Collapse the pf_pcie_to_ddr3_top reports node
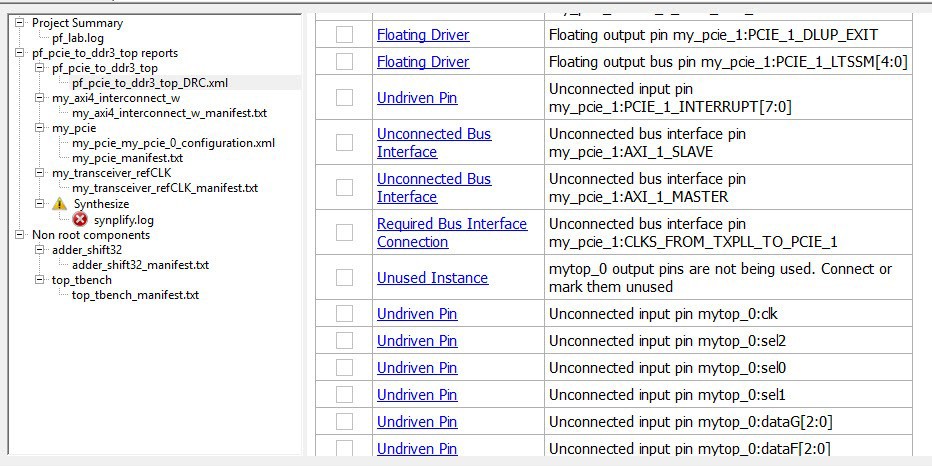 pos(21,53)
